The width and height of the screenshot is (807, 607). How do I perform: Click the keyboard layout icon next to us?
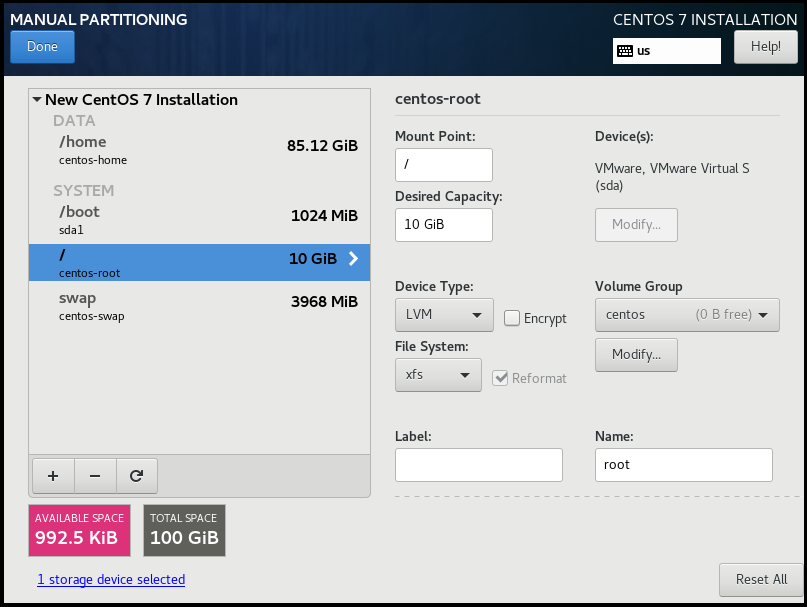(625, 51)
